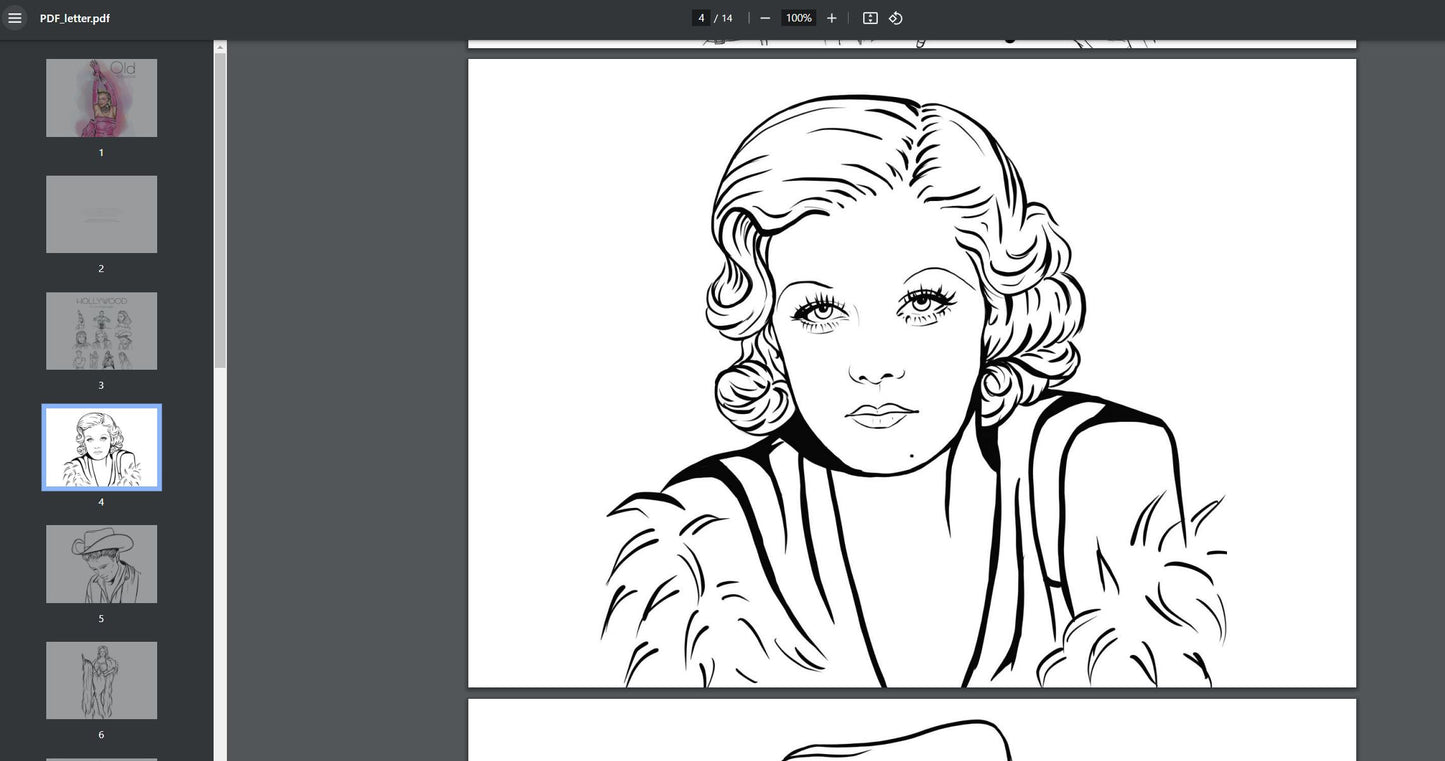Viewport: 1445px width, 761px height.
Task: Click the zoom out minus icon
Action: click(765, 18)
